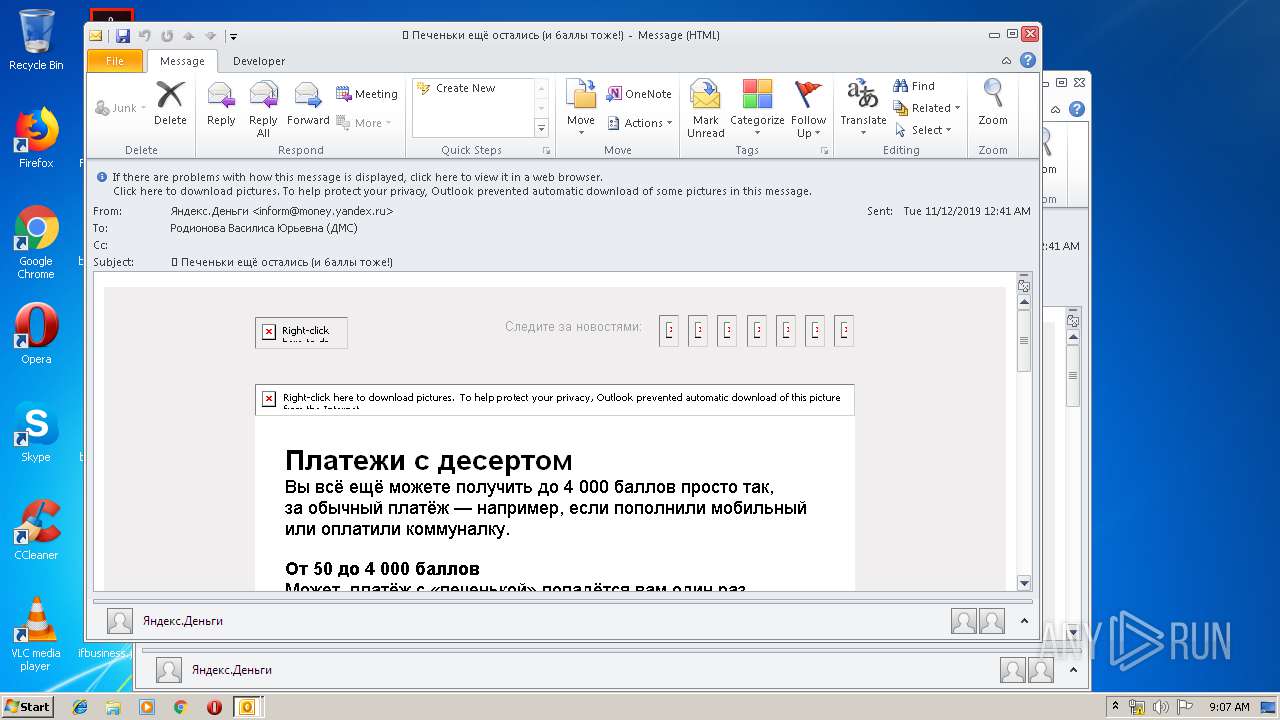
Task: Go to previous item arrow
Action: (x=187, y=36)
